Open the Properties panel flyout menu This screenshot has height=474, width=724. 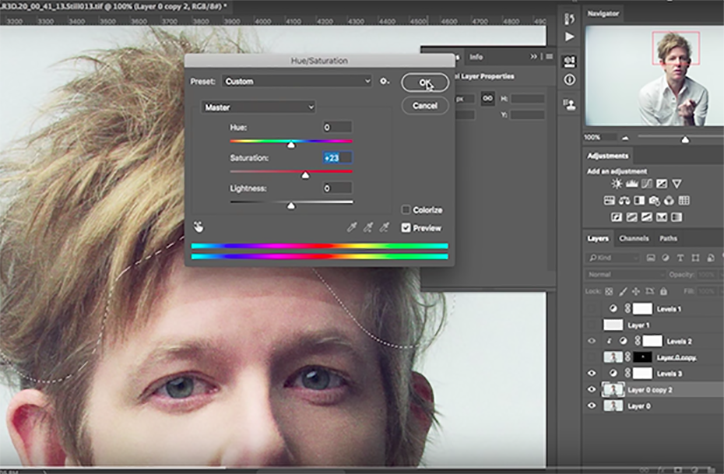[549, 56]
